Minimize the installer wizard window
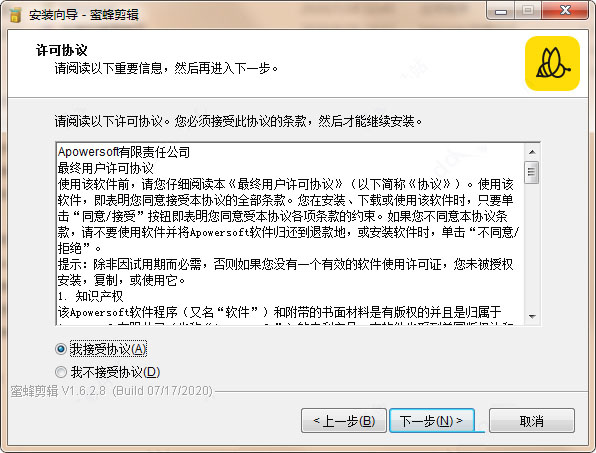The width and height of the screenshot is (596, 453). pos(501,11)
